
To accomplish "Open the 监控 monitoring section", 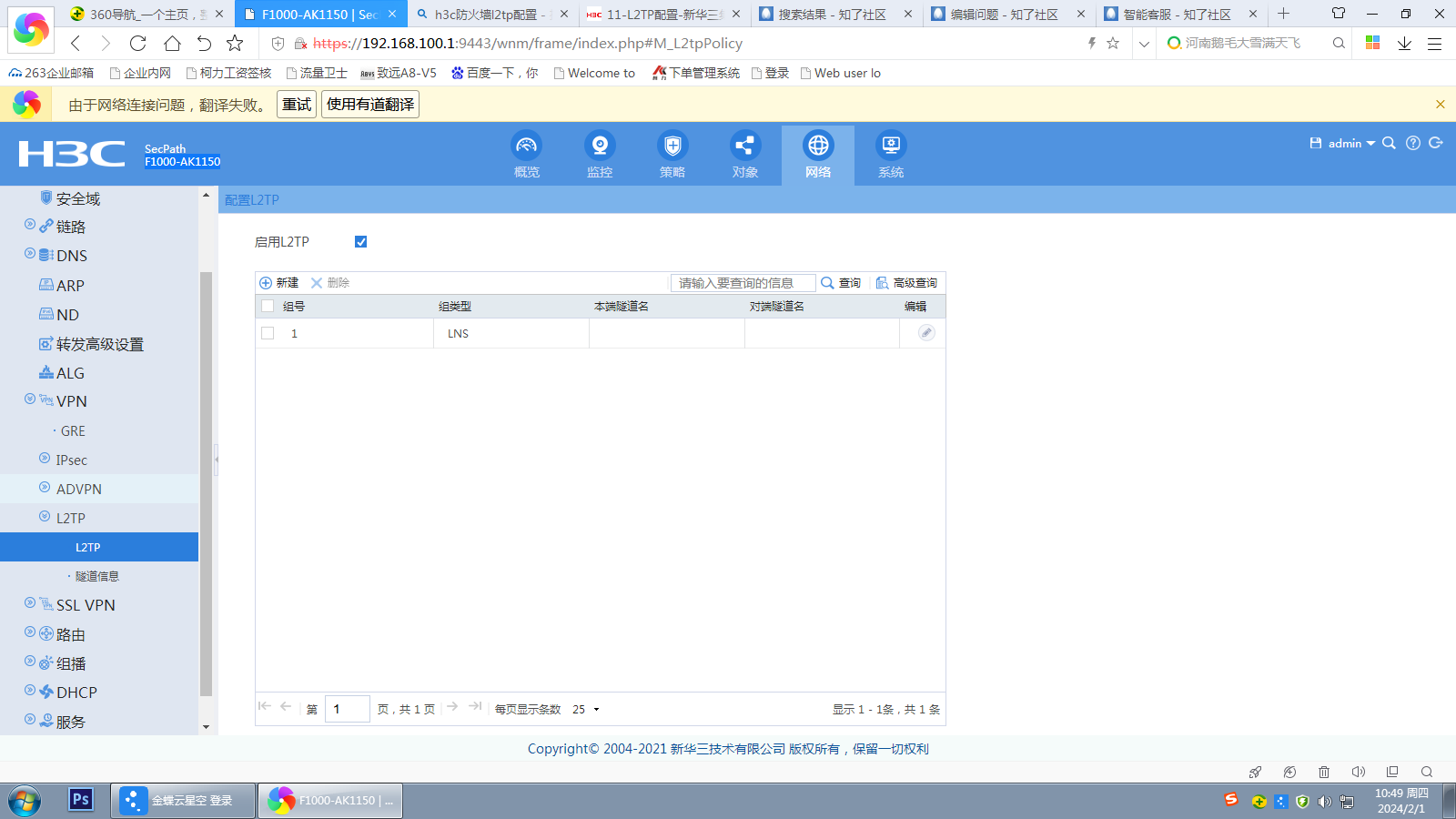I will 600,155.
